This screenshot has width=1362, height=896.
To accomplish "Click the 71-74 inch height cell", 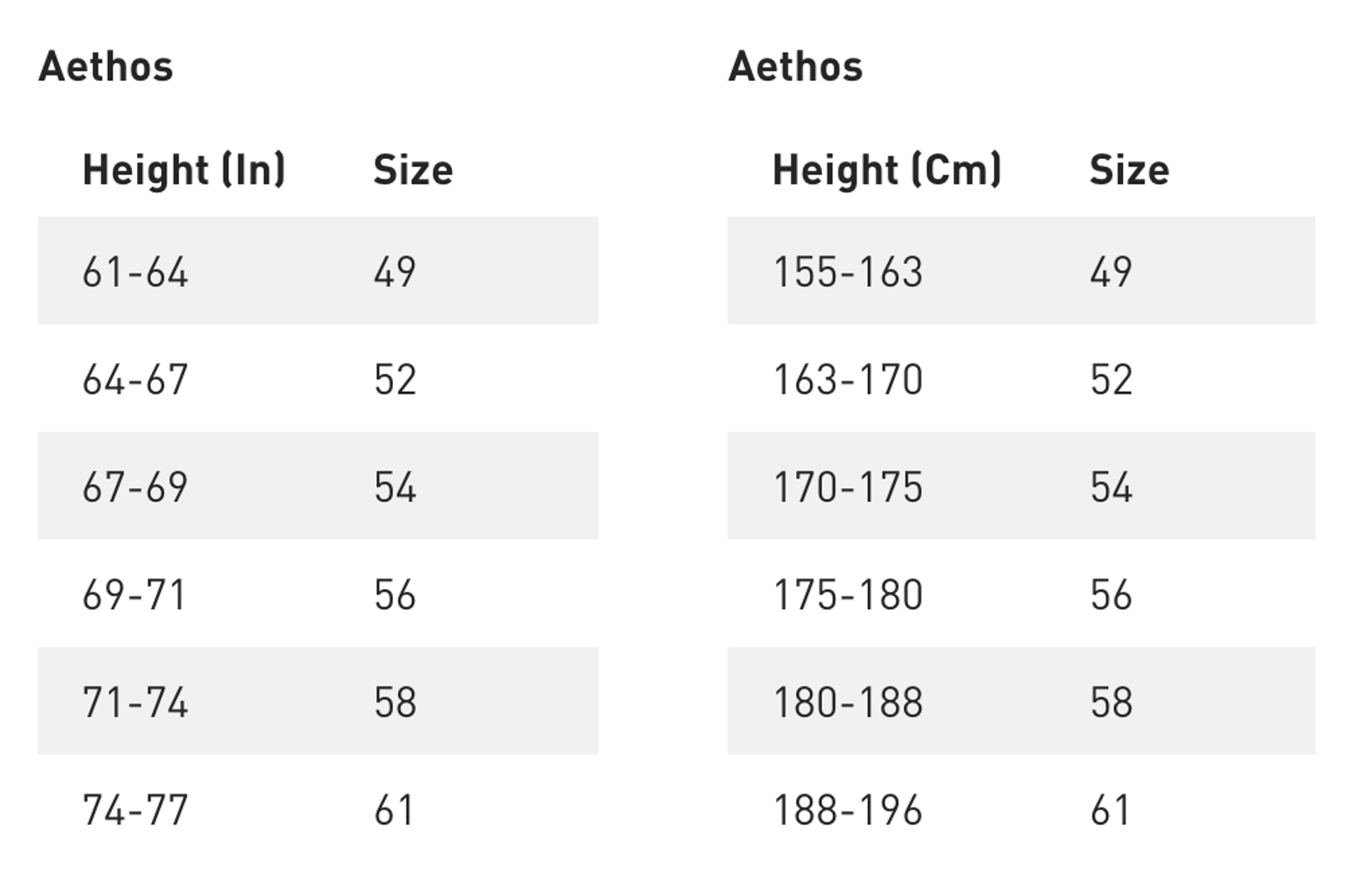I will pyautogui.click(x=135, y=702).
